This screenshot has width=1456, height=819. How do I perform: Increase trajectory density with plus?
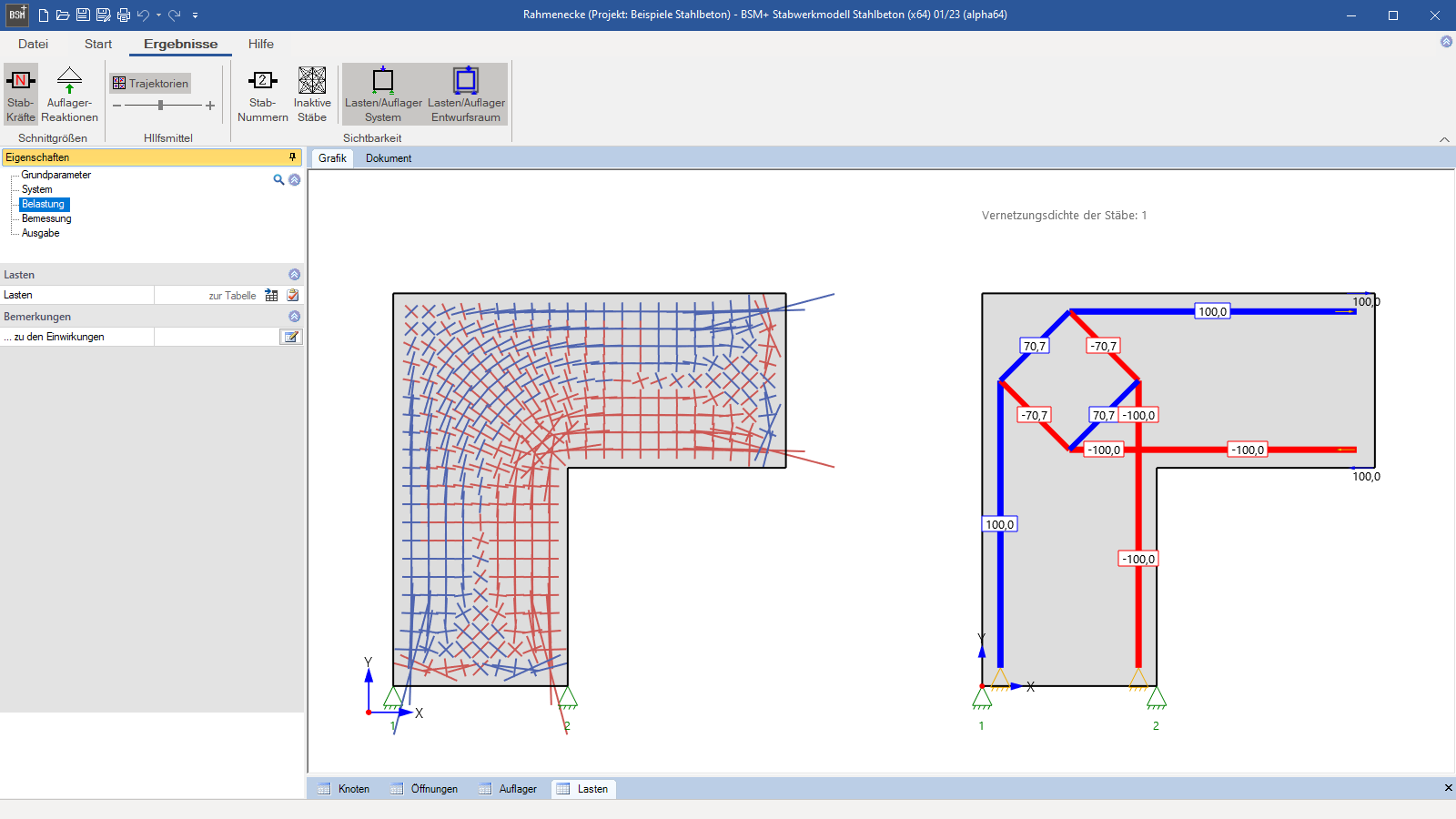pos(210,106)
